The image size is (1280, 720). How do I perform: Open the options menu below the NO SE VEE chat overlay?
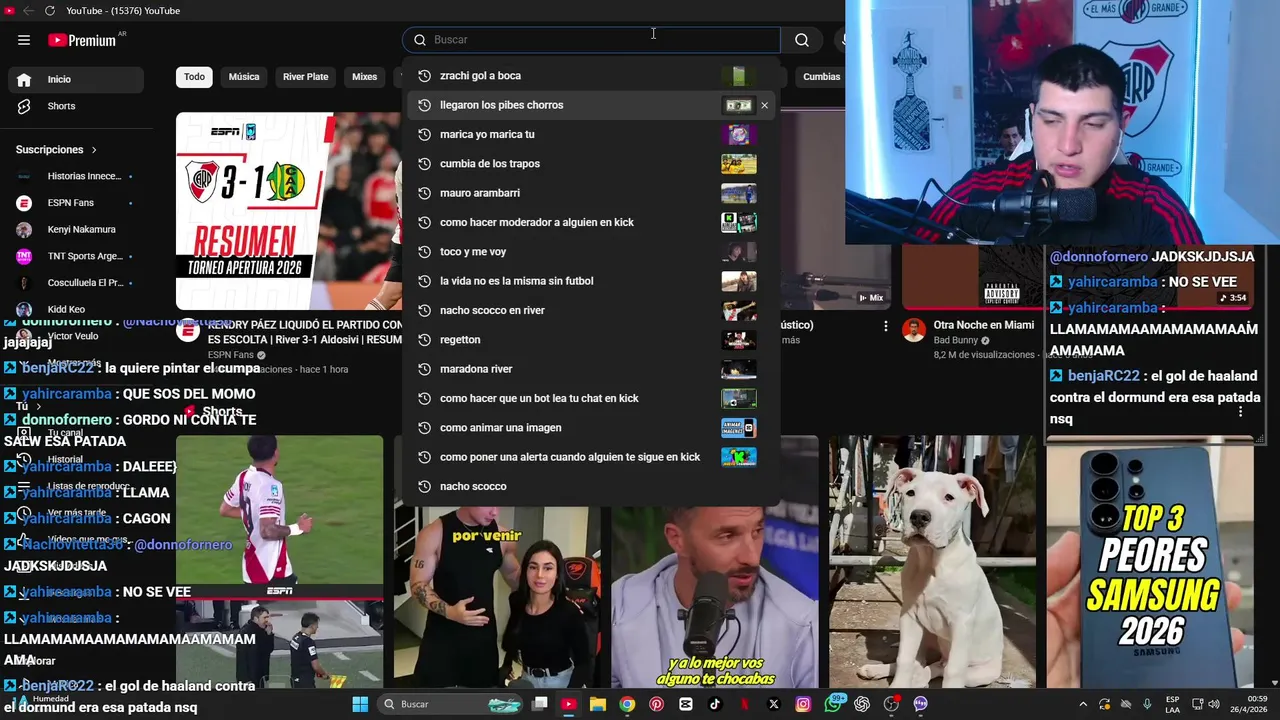click(1241, 412)
